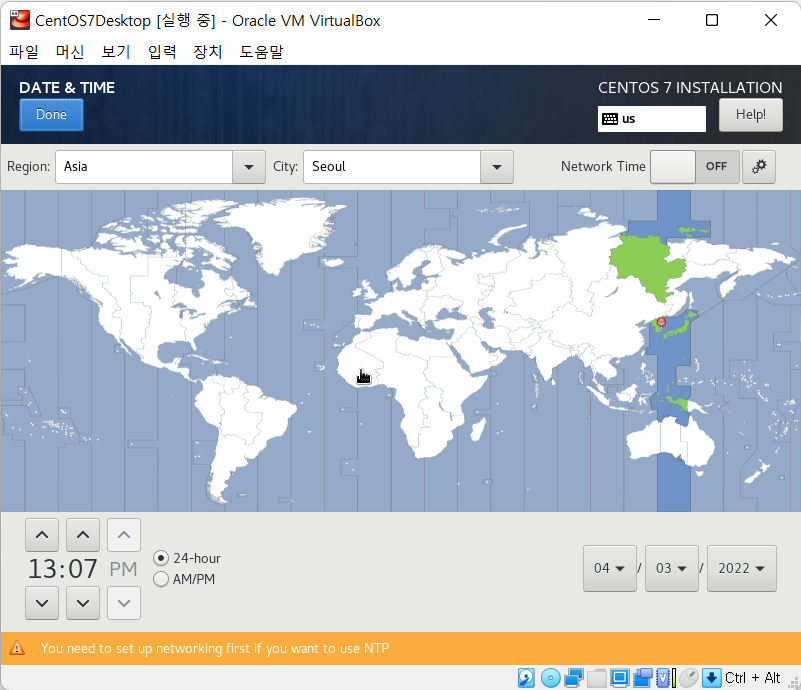Expand the City dropdown arrow
This screenshot has width=801, height=690.
tap(497, 167)
